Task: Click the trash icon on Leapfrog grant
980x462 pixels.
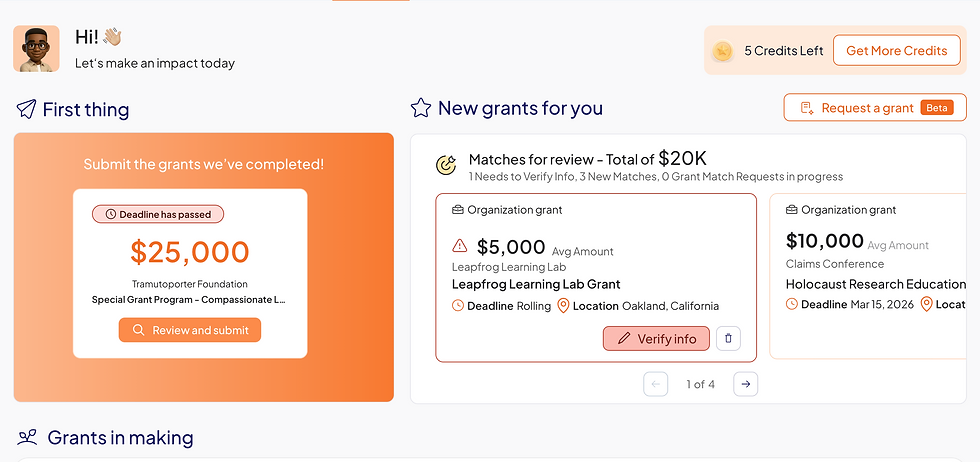Action: tap(728, 339)
